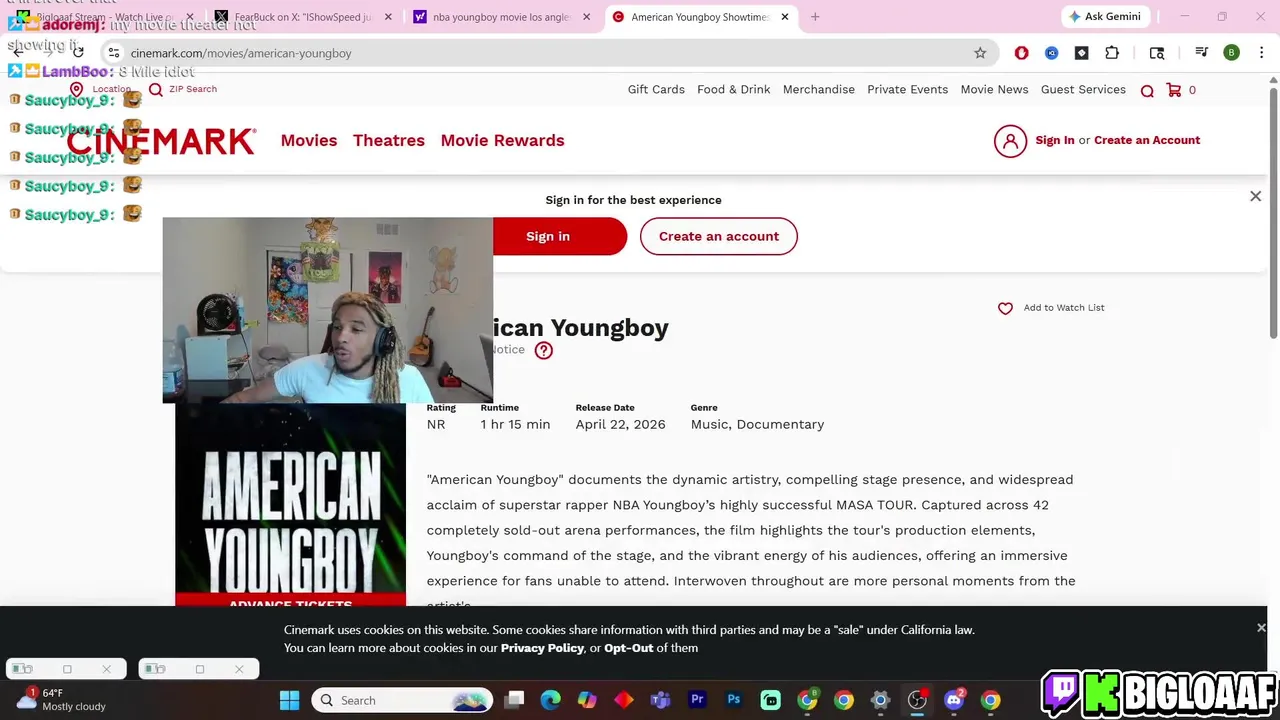1280x720 pixels.
Task: Open Gift Cards link
Action: [656, 89]
